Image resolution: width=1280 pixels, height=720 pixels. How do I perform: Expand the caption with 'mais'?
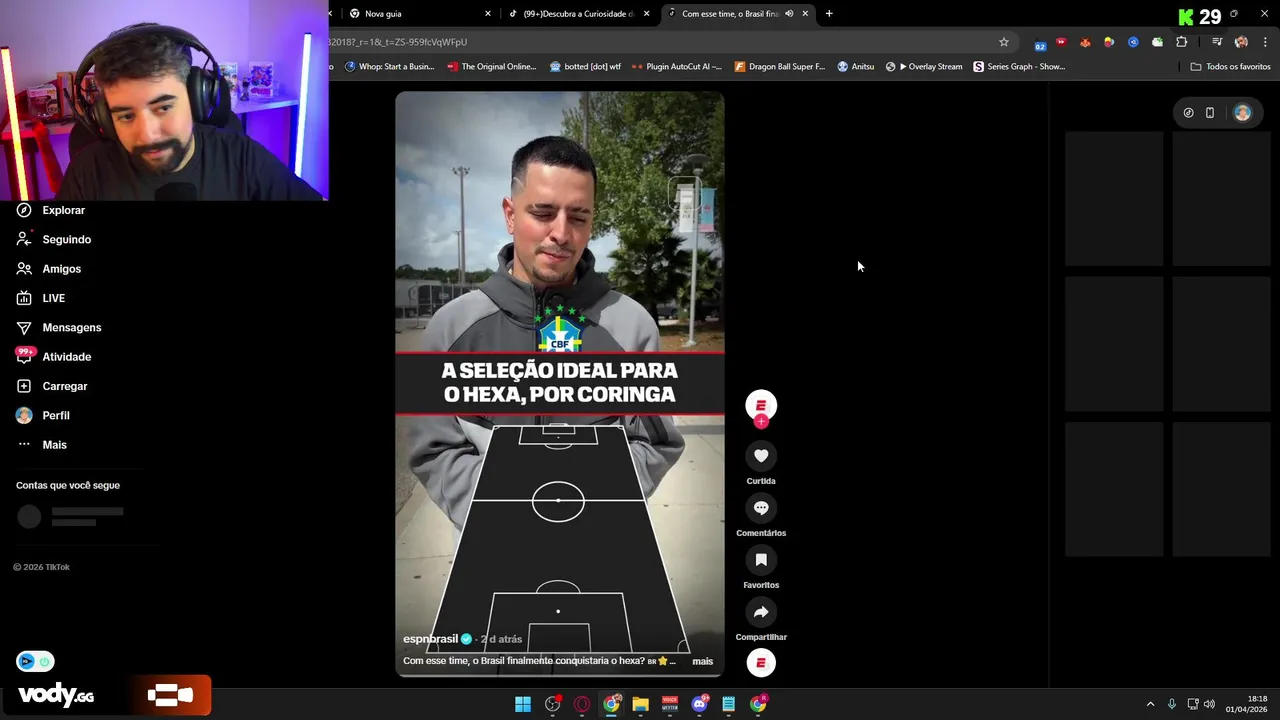[x=703, y=661]
